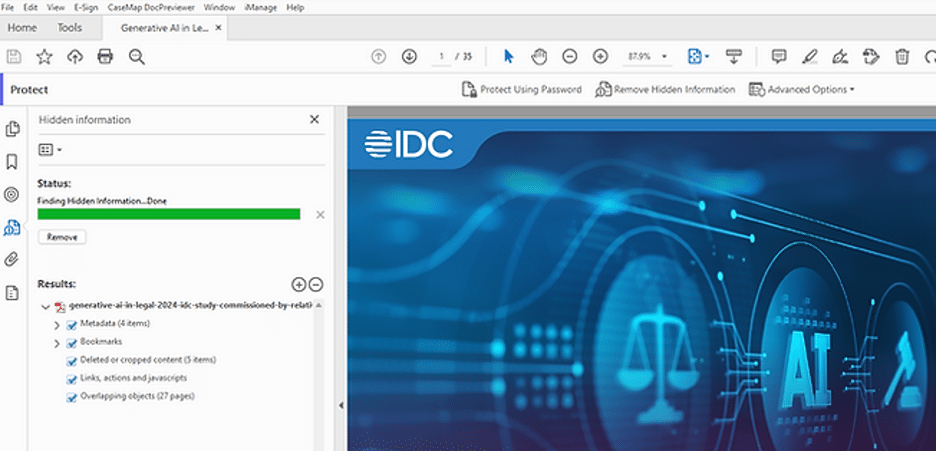Open the Advanced Options dropdown
Image resolution: width=936 pixels, height=452 pixels.
coord(802,89)
